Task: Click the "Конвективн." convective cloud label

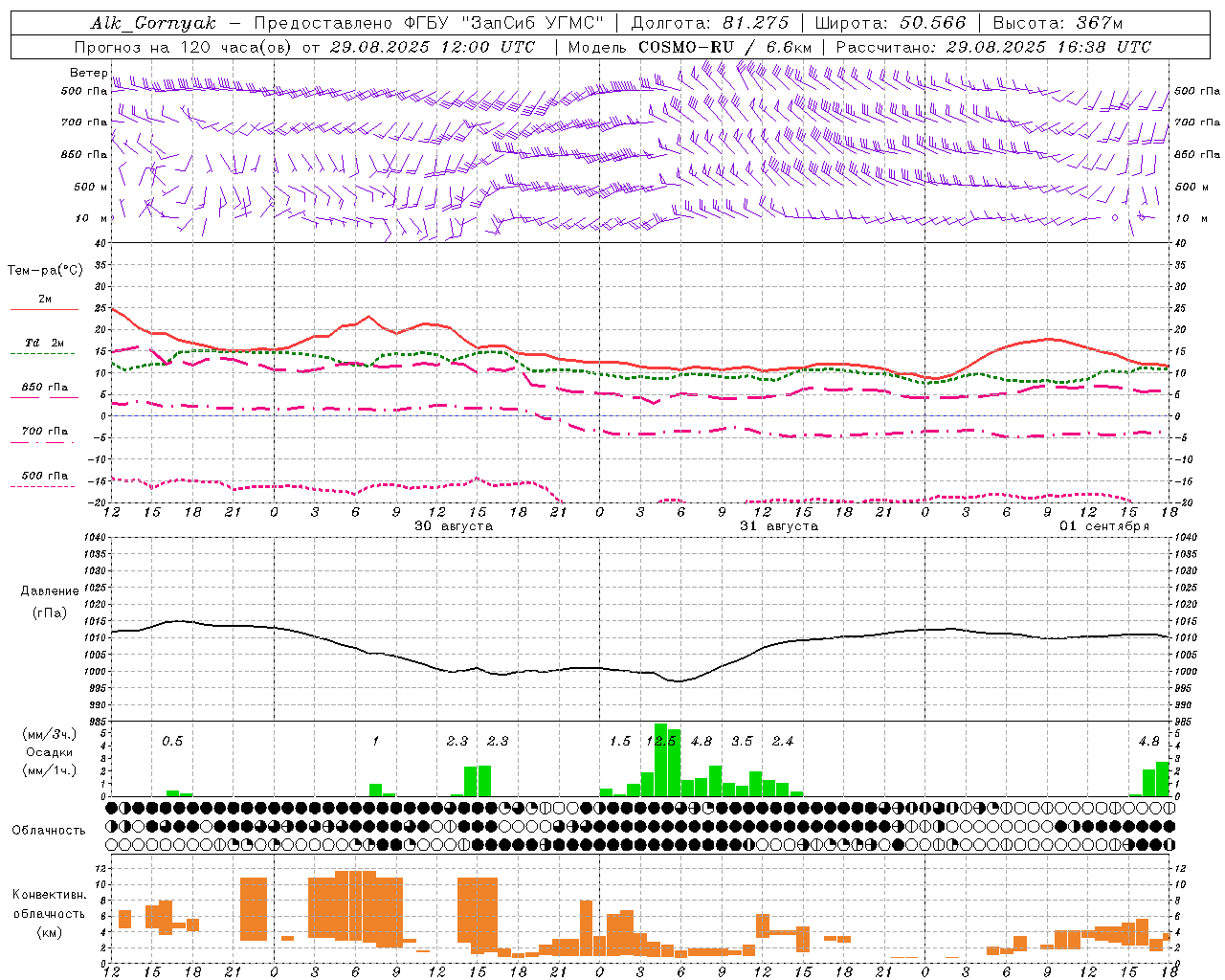Action: click(x=49, y=895)
